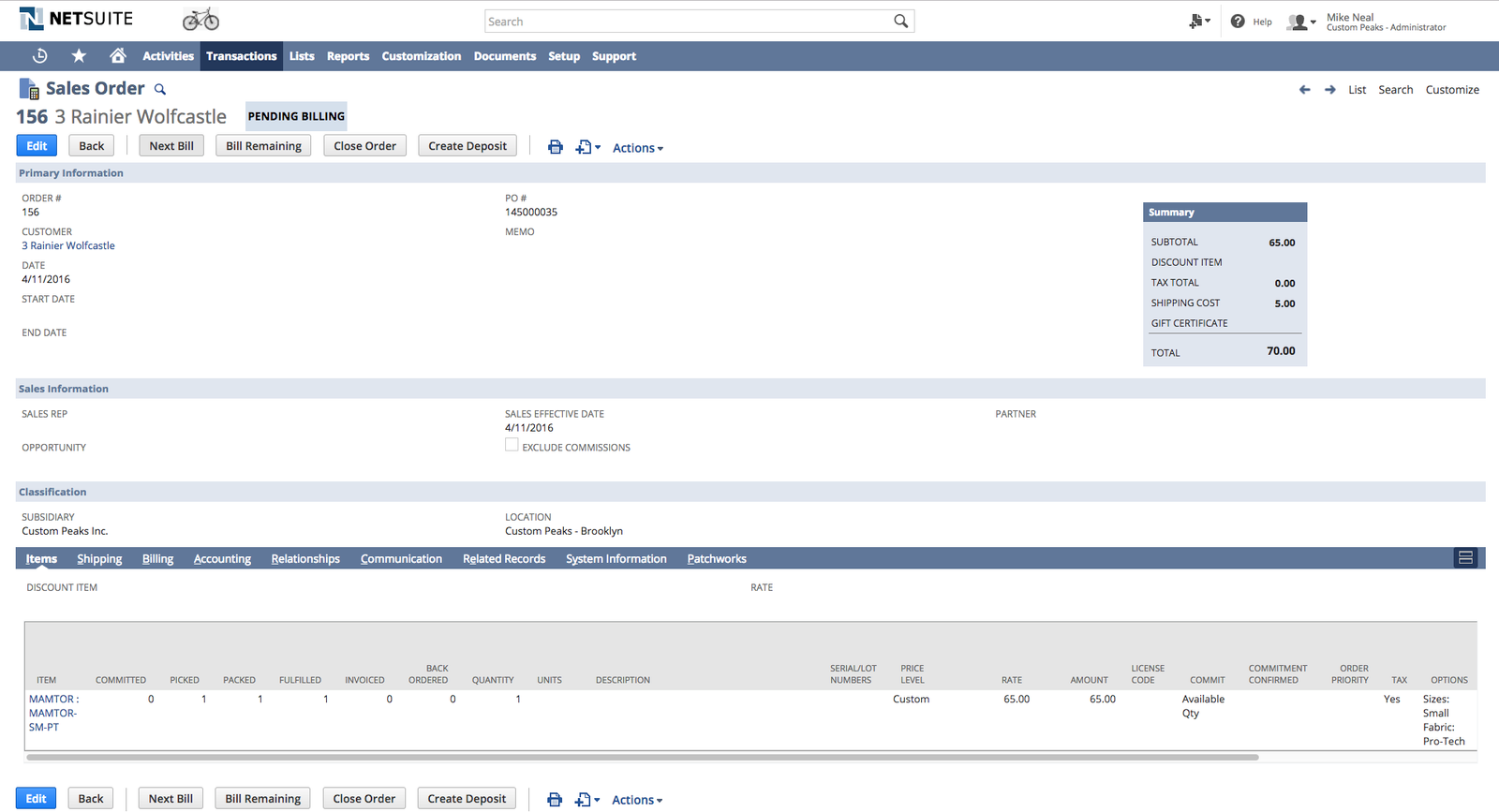Switch to the Accounting subtab

222,559
